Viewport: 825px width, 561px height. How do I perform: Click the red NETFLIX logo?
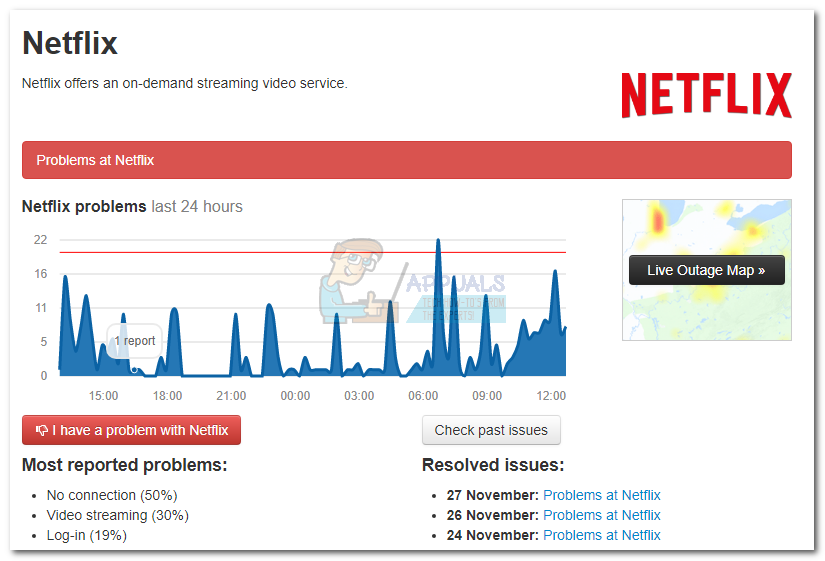coord(706,95)
